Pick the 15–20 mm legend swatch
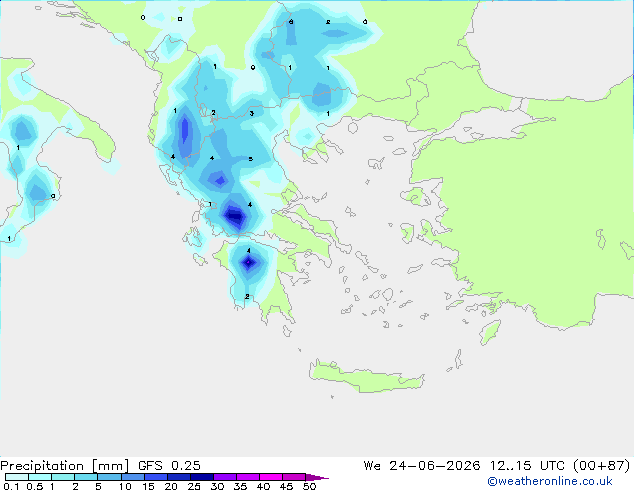Image resolution: width=634 pixels, height=490 pixels. point(156,477)
